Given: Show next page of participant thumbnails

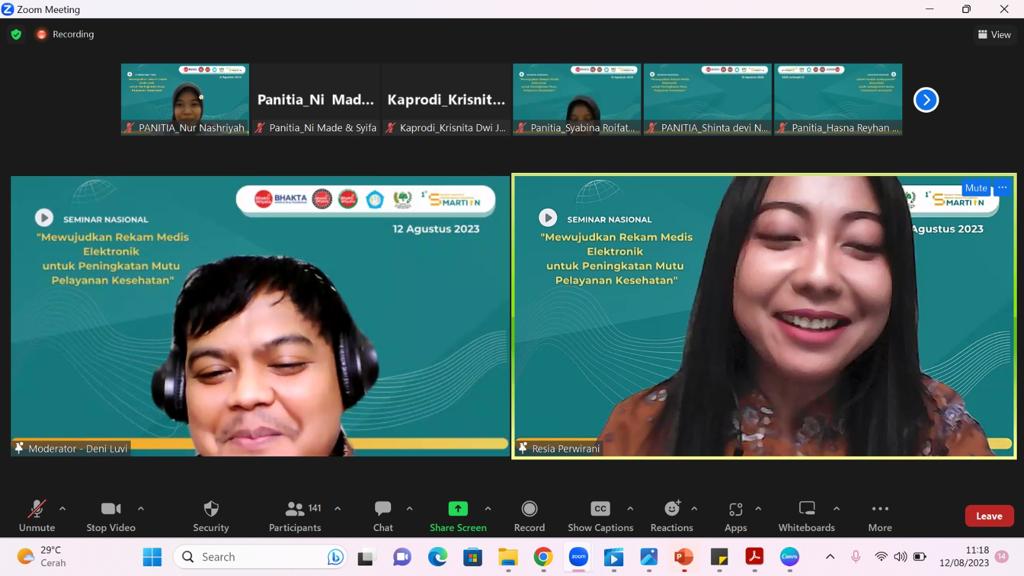Looking at the screenshot, I should pos(926,100).
